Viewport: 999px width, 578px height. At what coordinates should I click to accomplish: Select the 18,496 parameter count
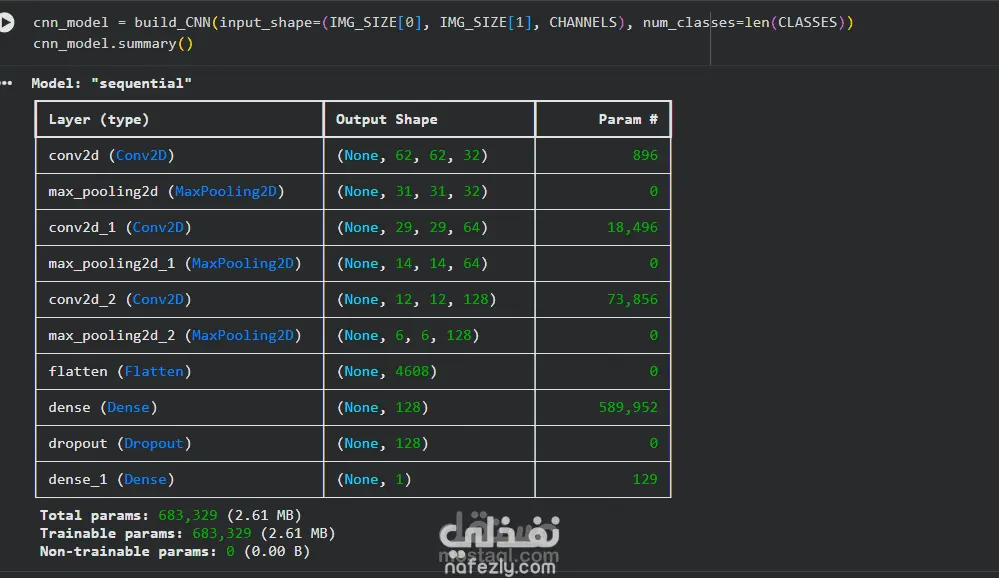pos(632,228)
